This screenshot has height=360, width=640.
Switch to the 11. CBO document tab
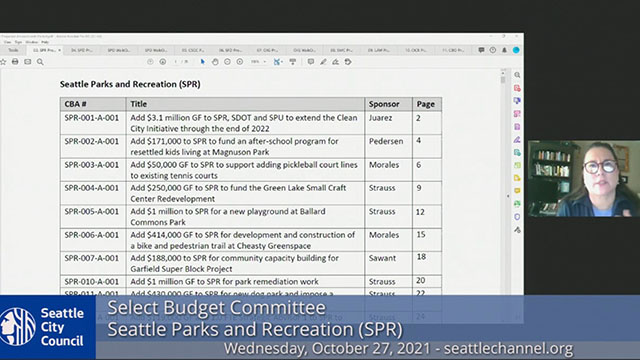tap(453, 50)
